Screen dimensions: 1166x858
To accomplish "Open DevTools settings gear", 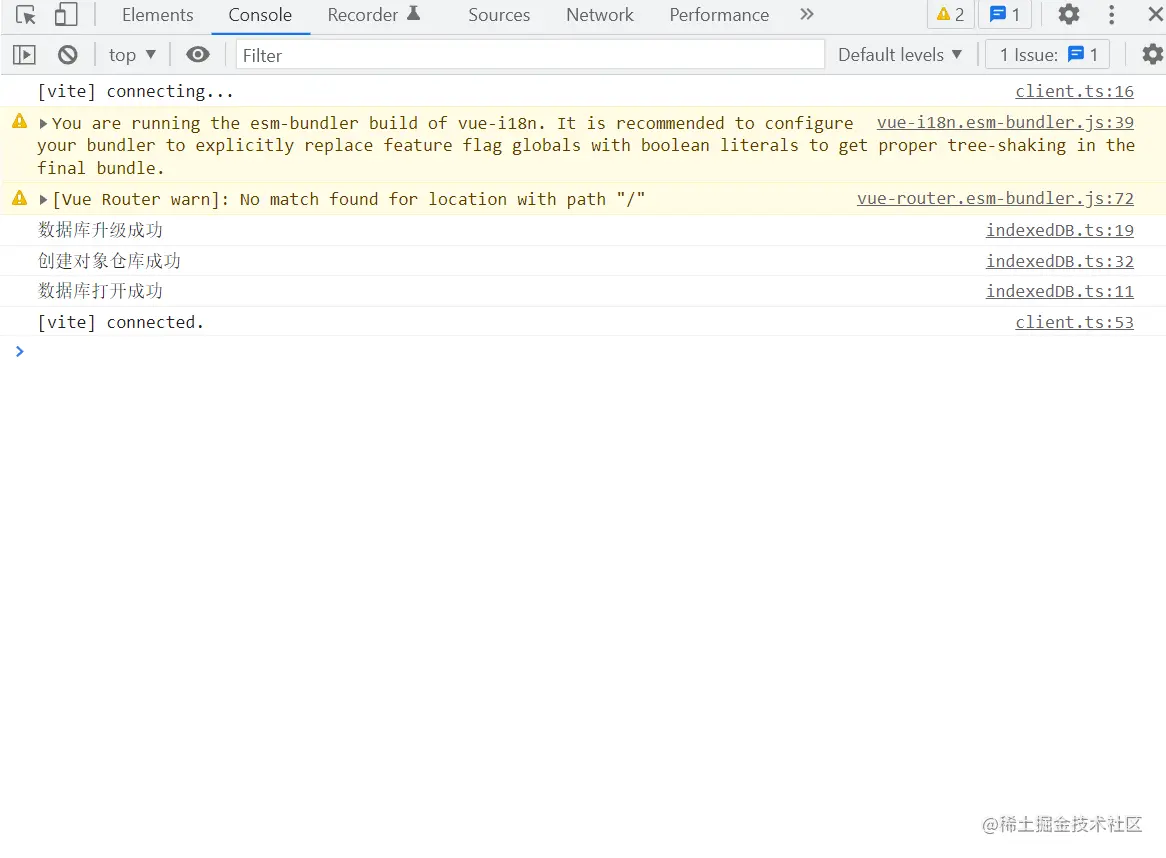I will point(1069,14).
